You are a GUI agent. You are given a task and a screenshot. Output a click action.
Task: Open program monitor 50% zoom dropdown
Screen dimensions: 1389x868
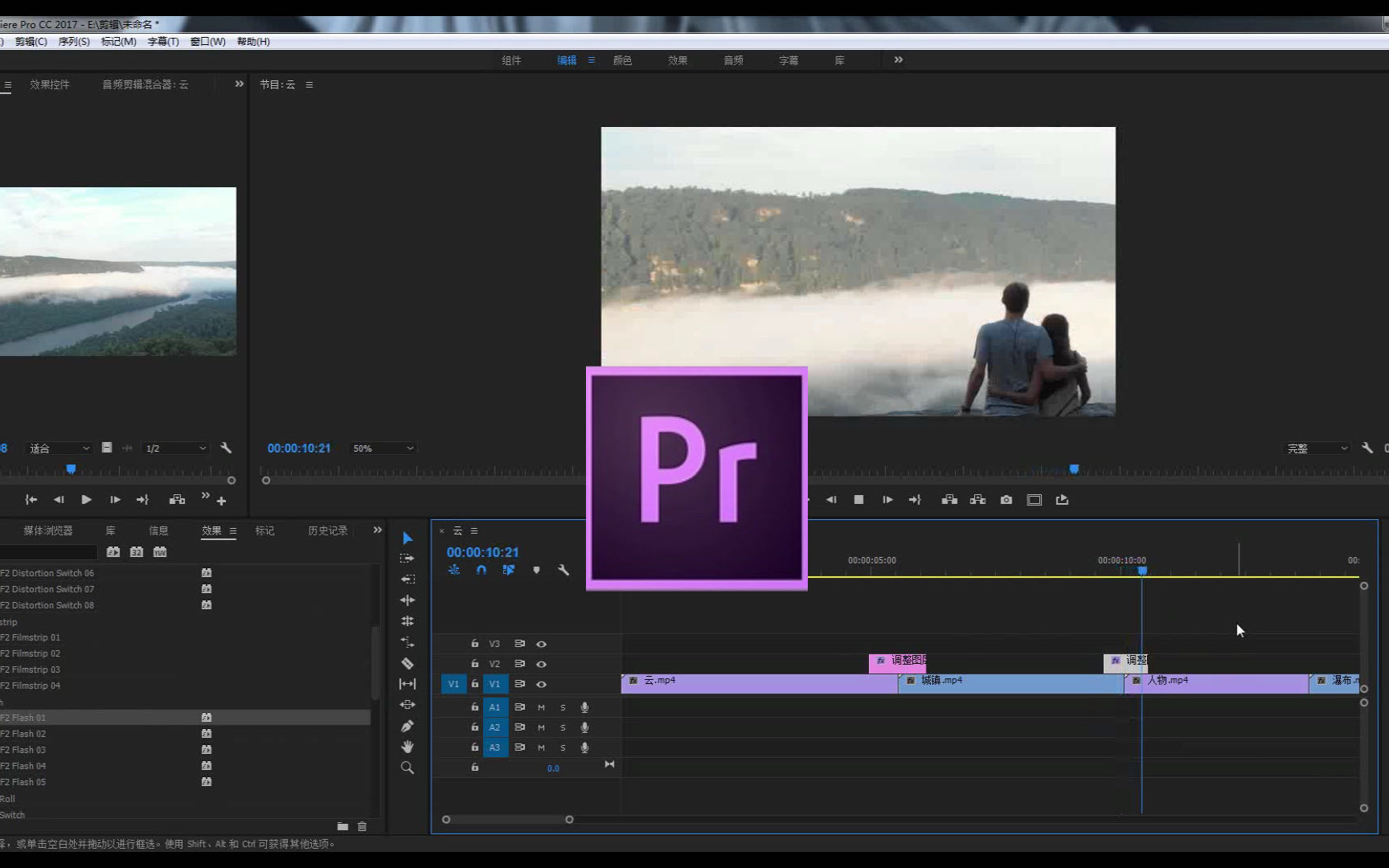383,448
